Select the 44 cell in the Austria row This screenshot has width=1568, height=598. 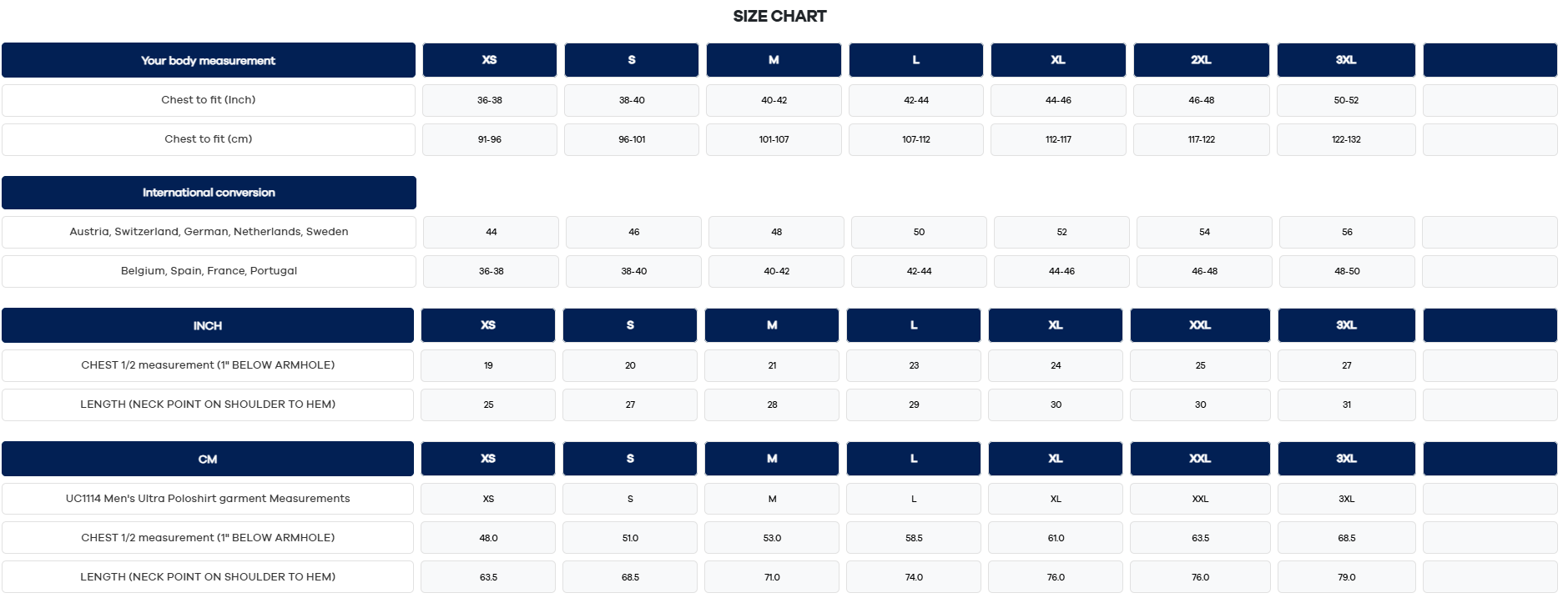tap(491, 232)
